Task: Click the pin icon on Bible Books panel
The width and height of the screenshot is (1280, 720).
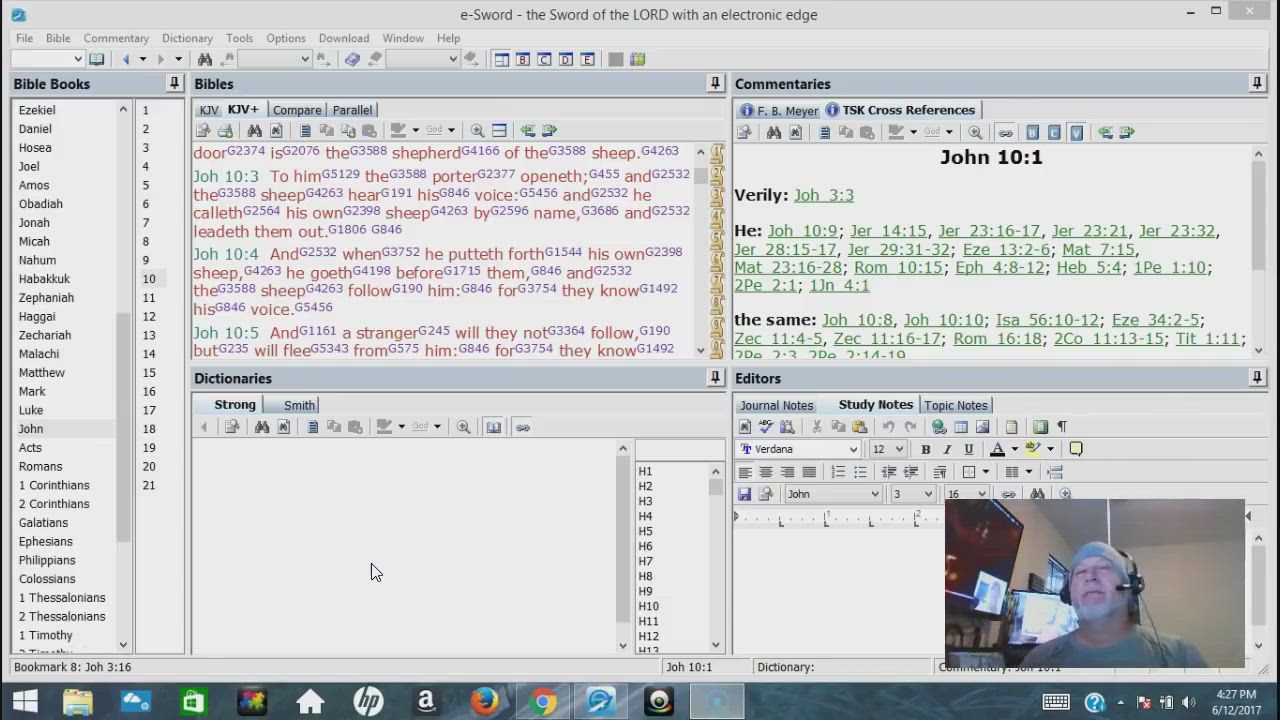Action: [x=174, y=84]
